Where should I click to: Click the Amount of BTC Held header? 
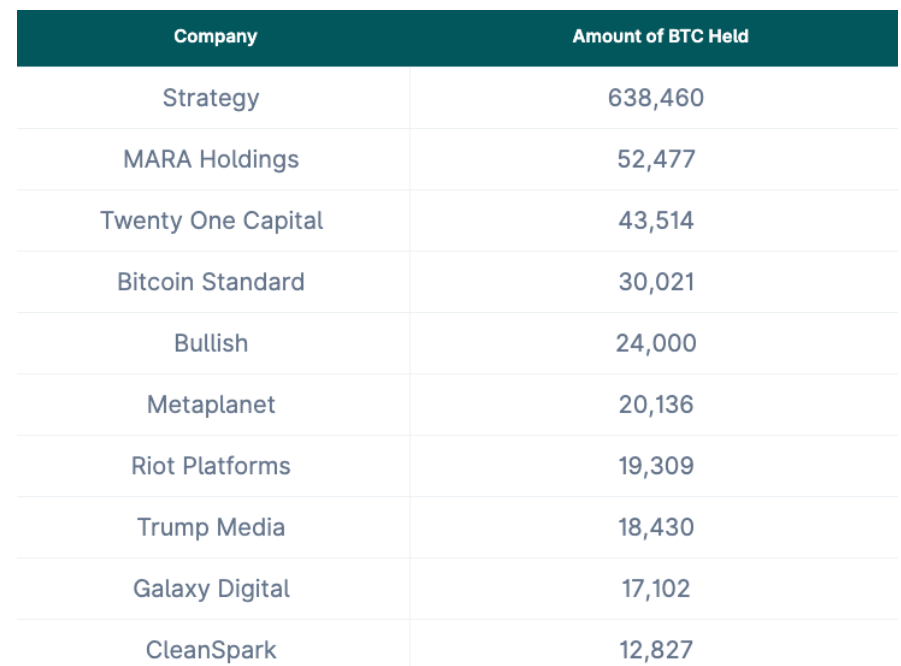click(x=660, y=37)
